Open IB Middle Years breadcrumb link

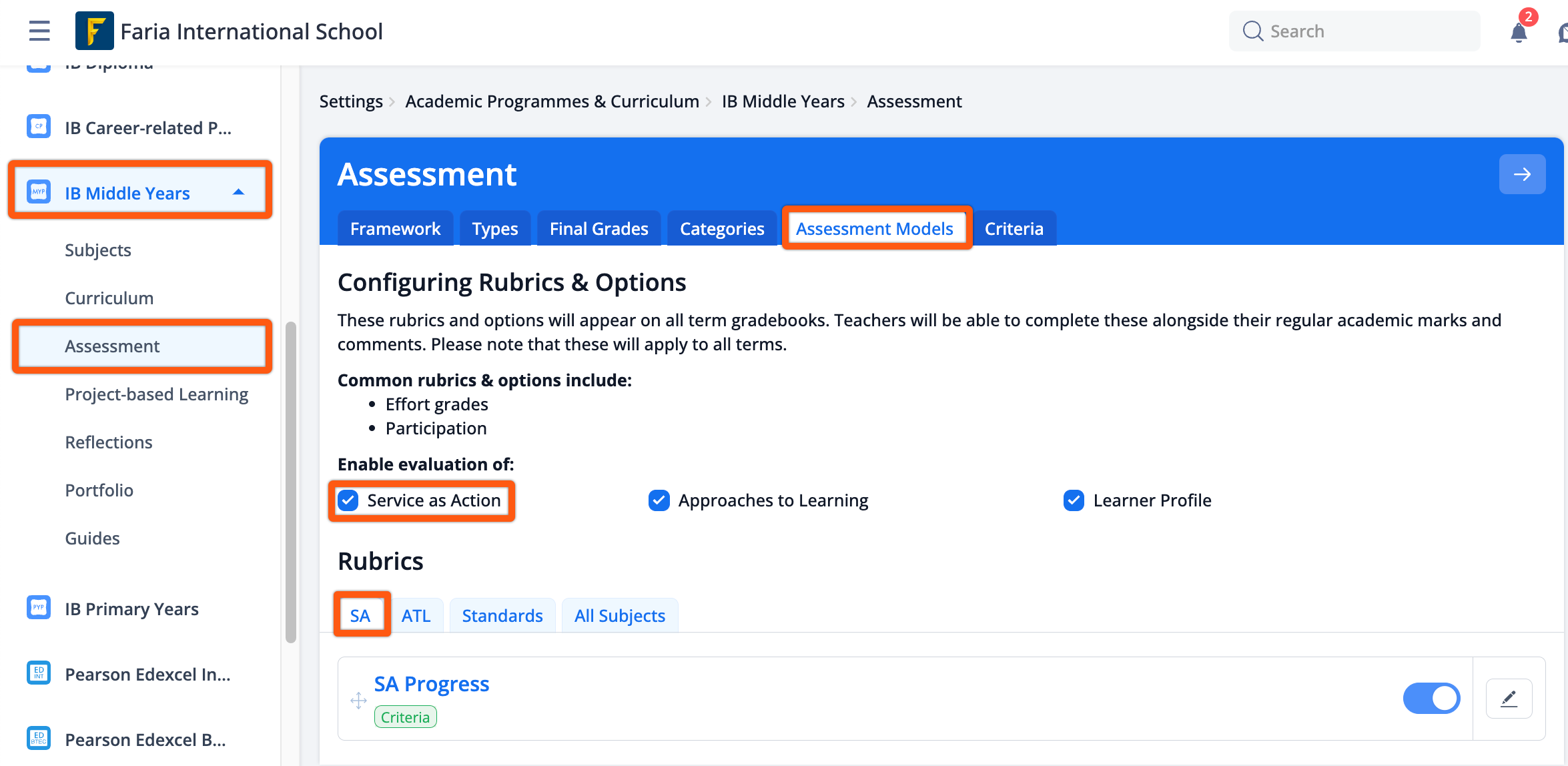click(783, 101)
